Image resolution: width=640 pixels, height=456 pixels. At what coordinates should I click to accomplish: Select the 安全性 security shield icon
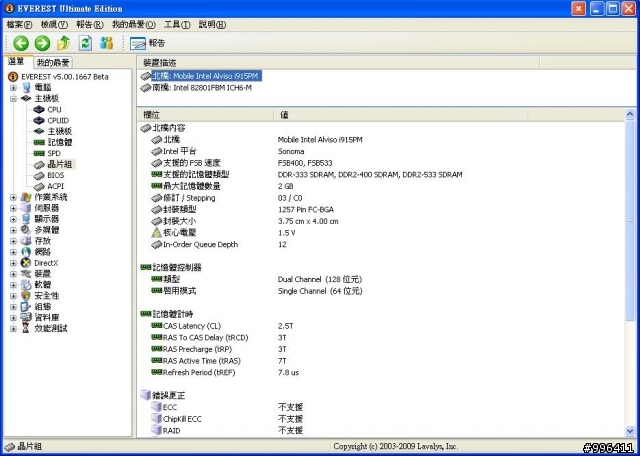tap(26, 296)
